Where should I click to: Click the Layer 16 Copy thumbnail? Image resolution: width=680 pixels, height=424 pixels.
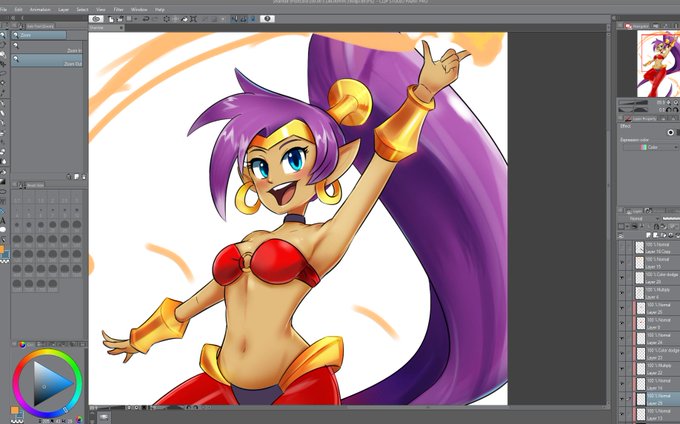(x=640, y=248)
